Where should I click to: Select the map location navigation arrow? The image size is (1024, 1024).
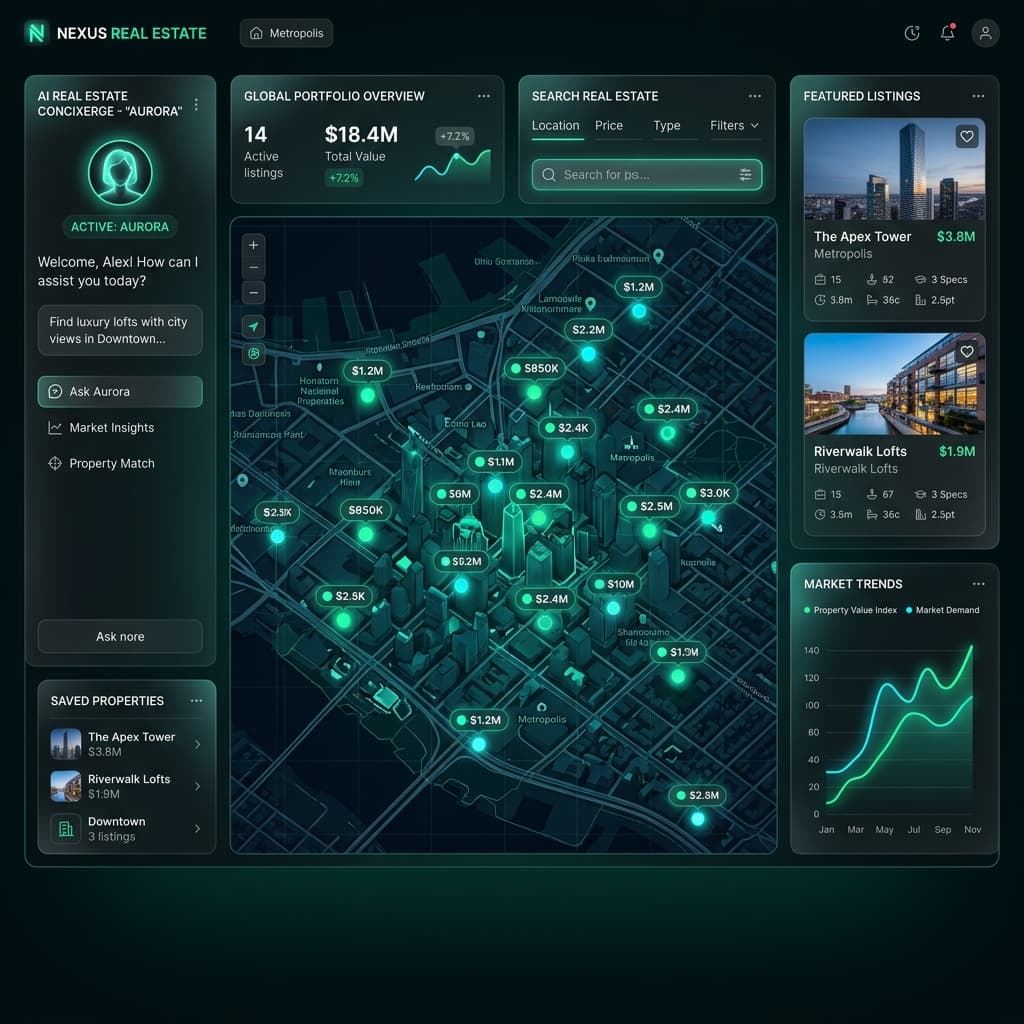tap(253, 325)
